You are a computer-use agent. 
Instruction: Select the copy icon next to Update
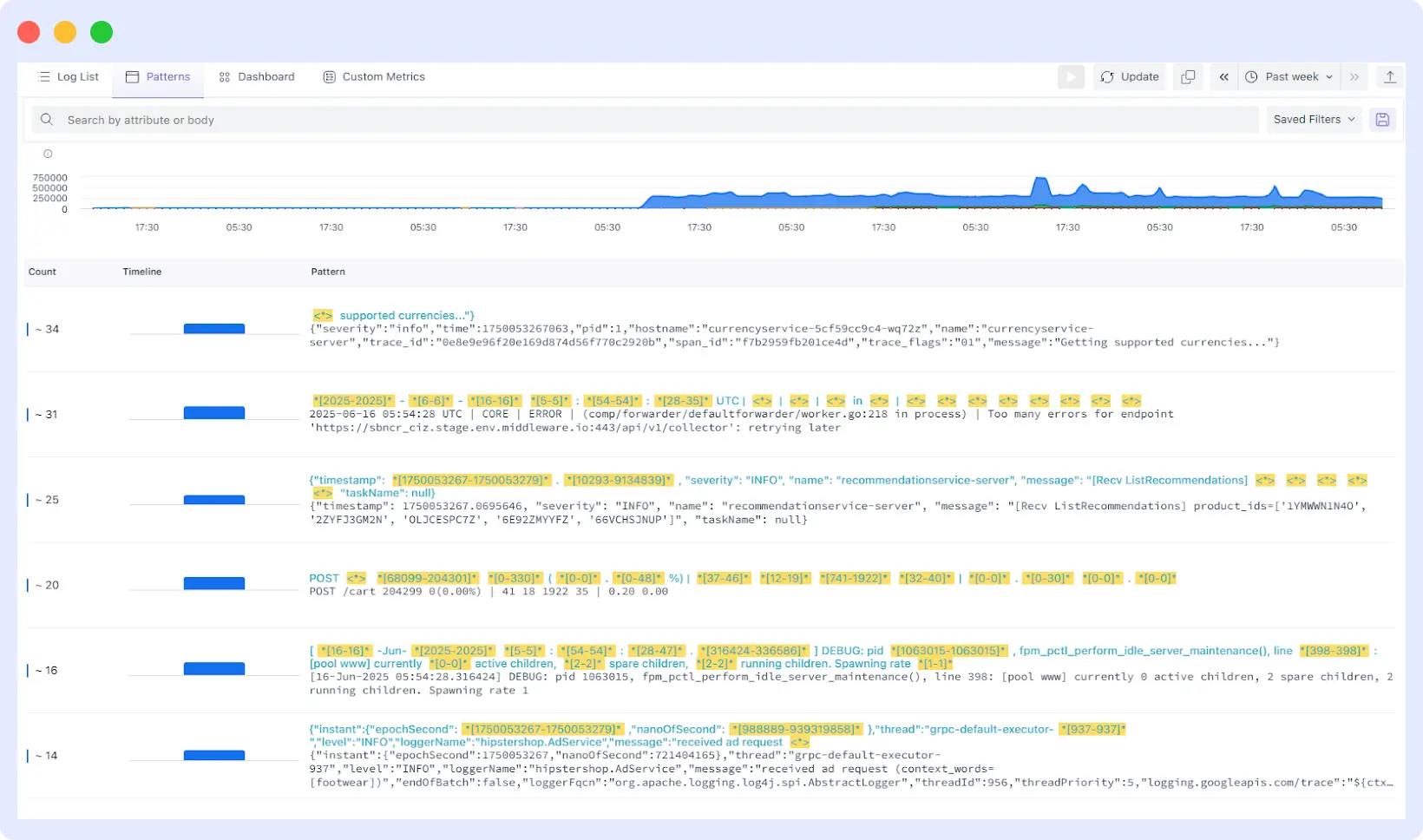click(x=1188, y=76)
